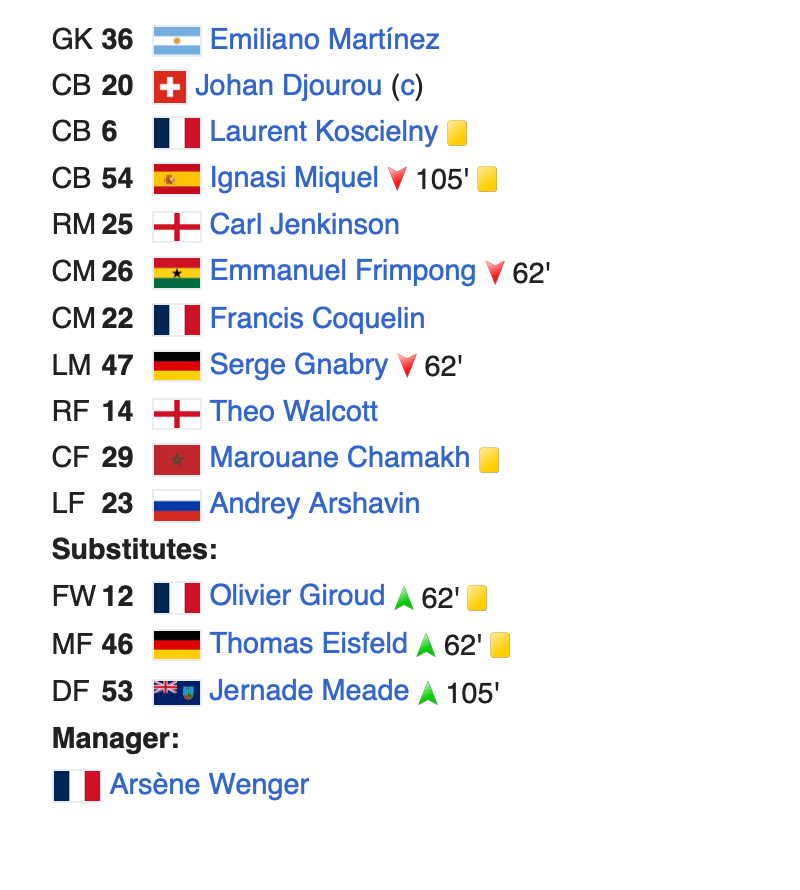
Task: Go to the Theo Walcott page
Action: tap(294, 412)
